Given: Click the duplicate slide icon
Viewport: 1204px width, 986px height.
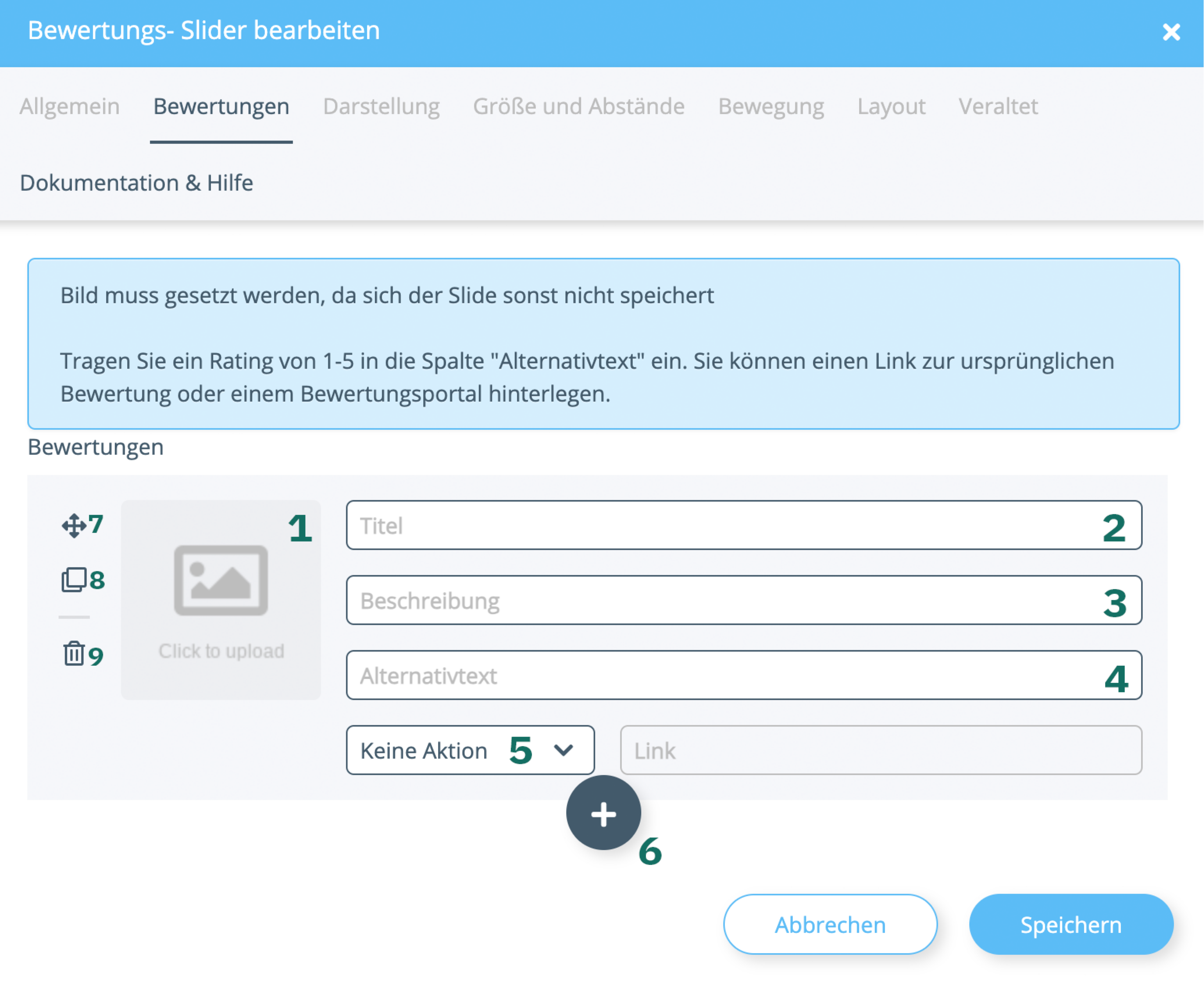Looking at the screenshot, I should click(74, 580).
